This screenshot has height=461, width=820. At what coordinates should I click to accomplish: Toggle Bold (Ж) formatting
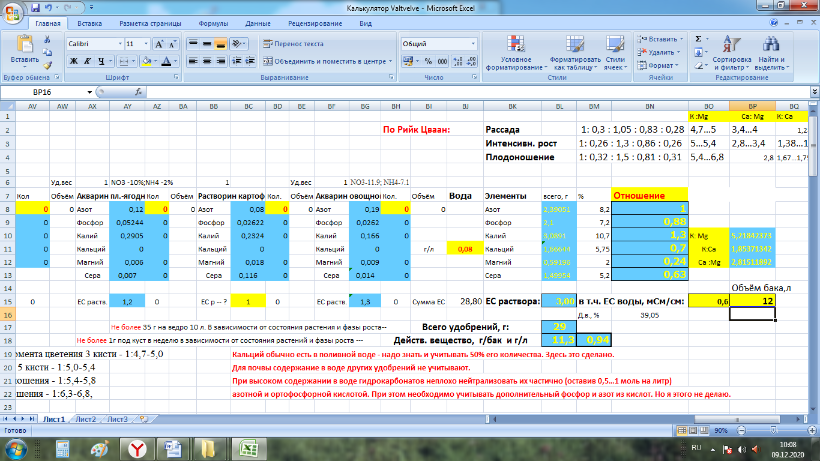[x=73, y=60]
